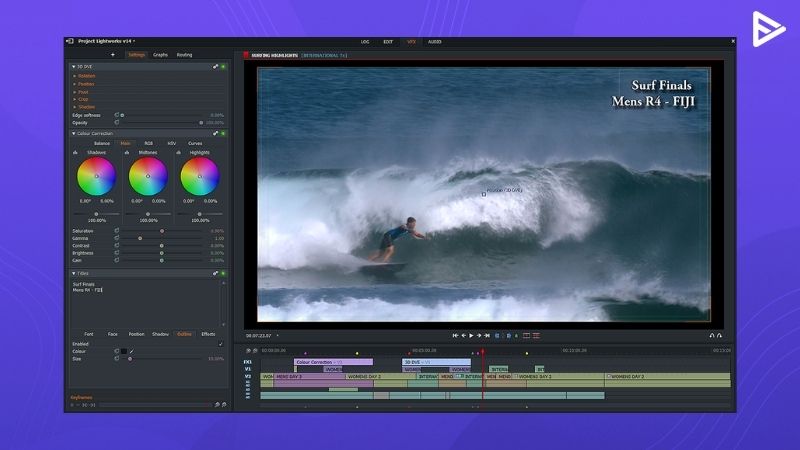Collapse the 3D DVE section
The width and height of the screenshot is (800, 450).
tap(73, 67)
